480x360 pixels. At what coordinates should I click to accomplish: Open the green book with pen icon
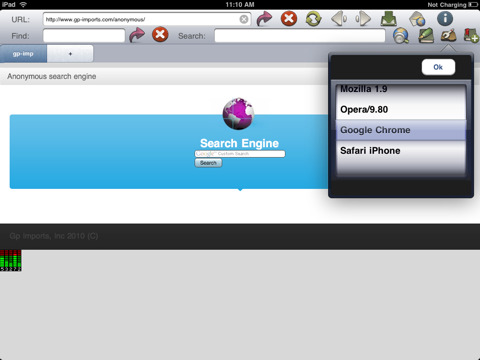[426, 36]
